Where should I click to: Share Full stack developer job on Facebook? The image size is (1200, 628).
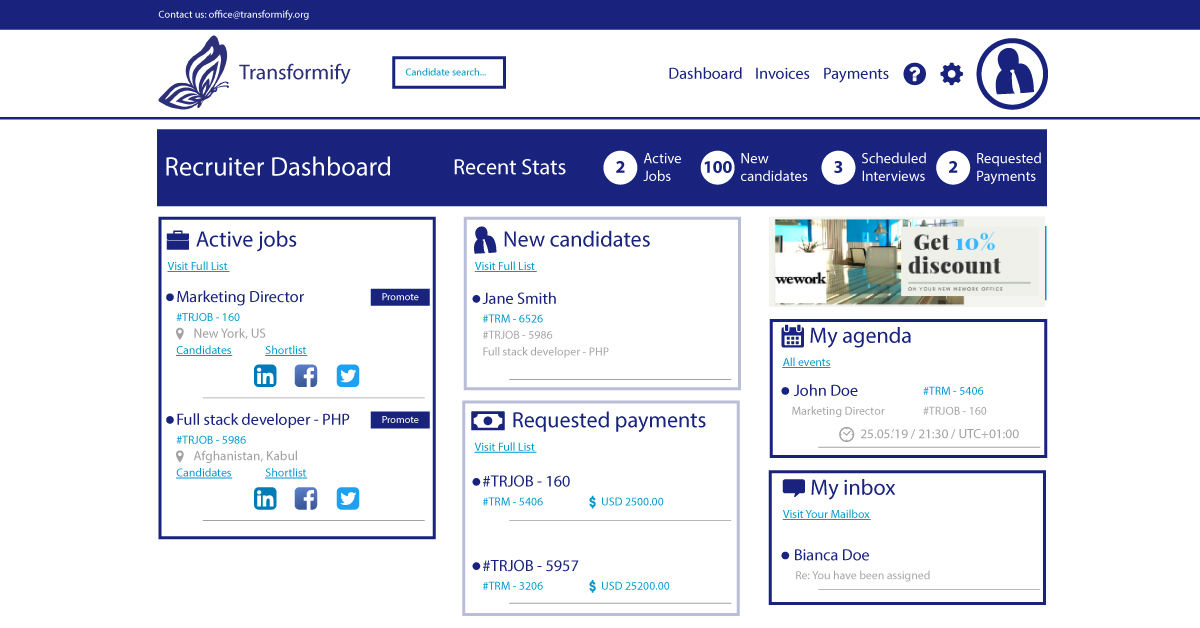click(x=306, y=498)
